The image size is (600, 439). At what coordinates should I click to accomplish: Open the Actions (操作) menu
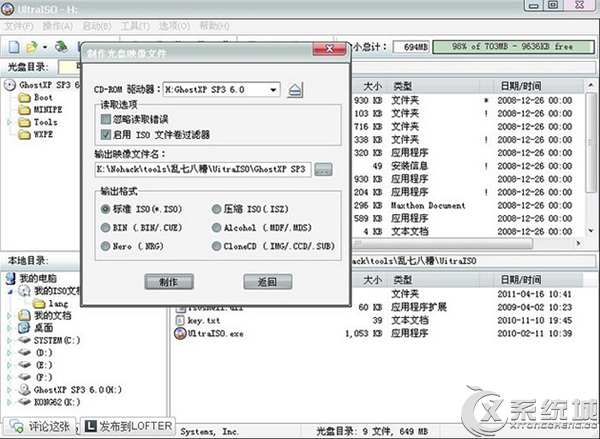[x=58, y=26]
